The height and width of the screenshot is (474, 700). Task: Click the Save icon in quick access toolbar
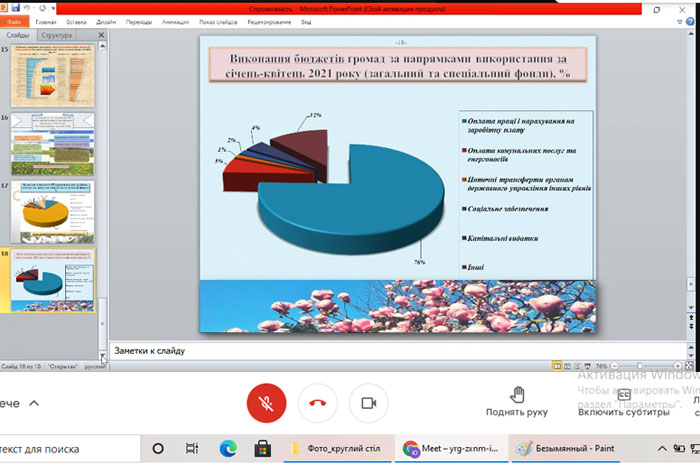16,8
